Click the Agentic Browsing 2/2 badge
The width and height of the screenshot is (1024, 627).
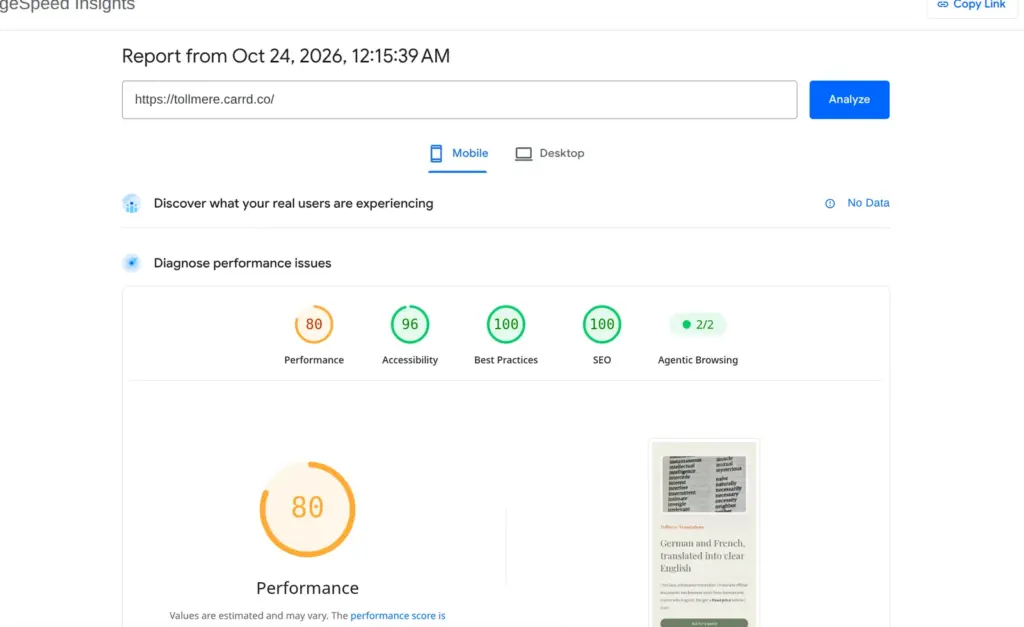click(697, 325)
